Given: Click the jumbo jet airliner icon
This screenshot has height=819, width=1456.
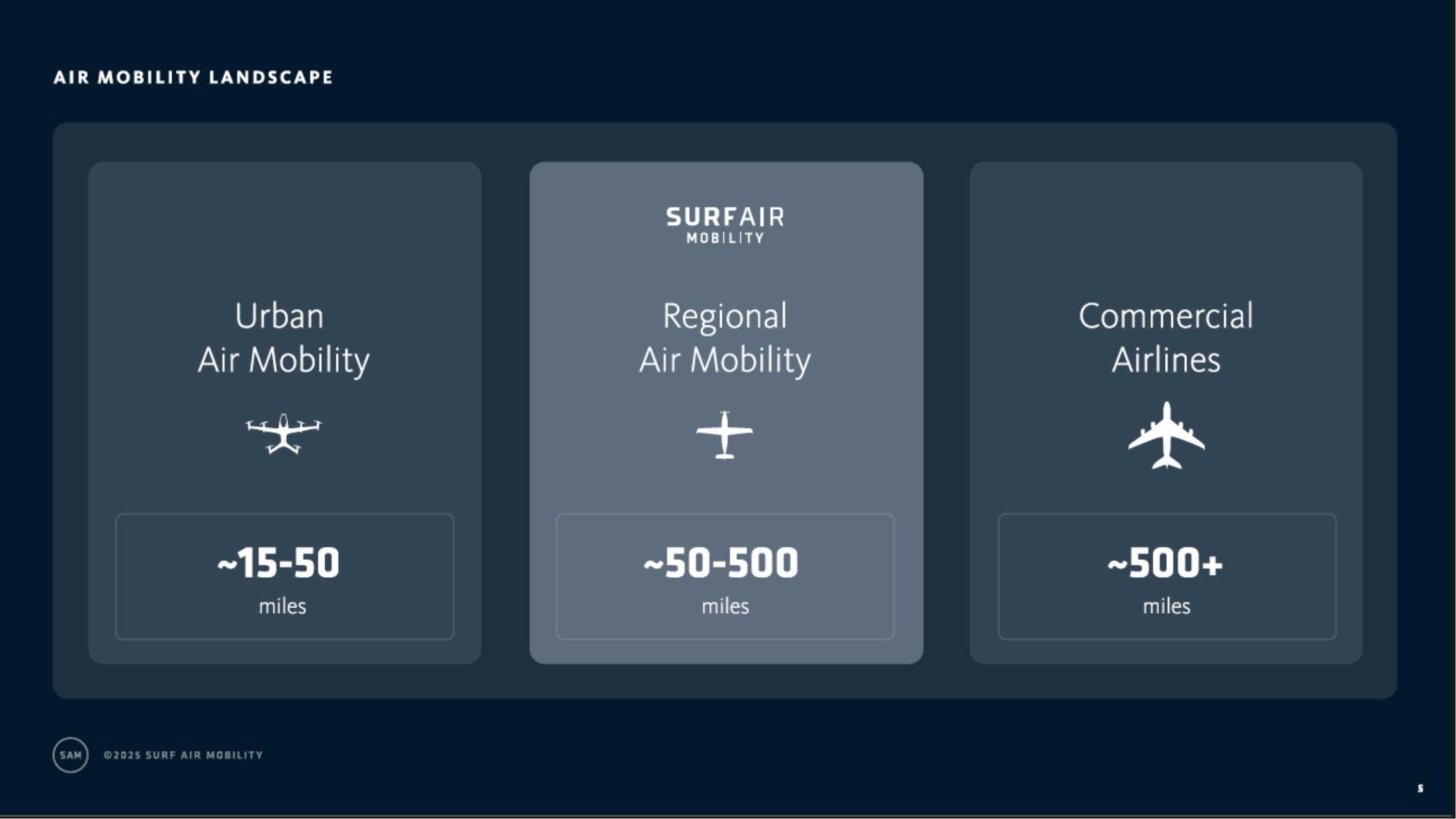Looking at the screenshot, I should tap(1166, 435).
